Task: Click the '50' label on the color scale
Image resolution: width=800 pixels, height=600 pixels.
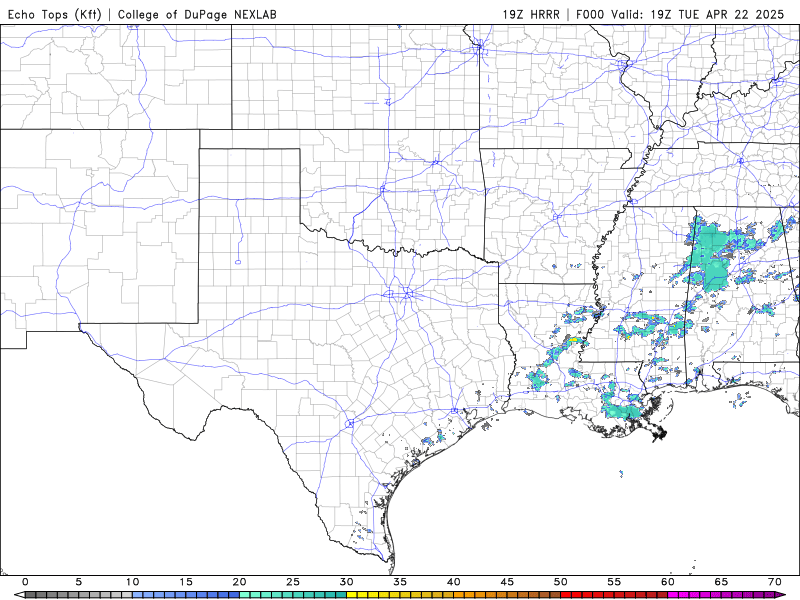Action: coord(561,582)
